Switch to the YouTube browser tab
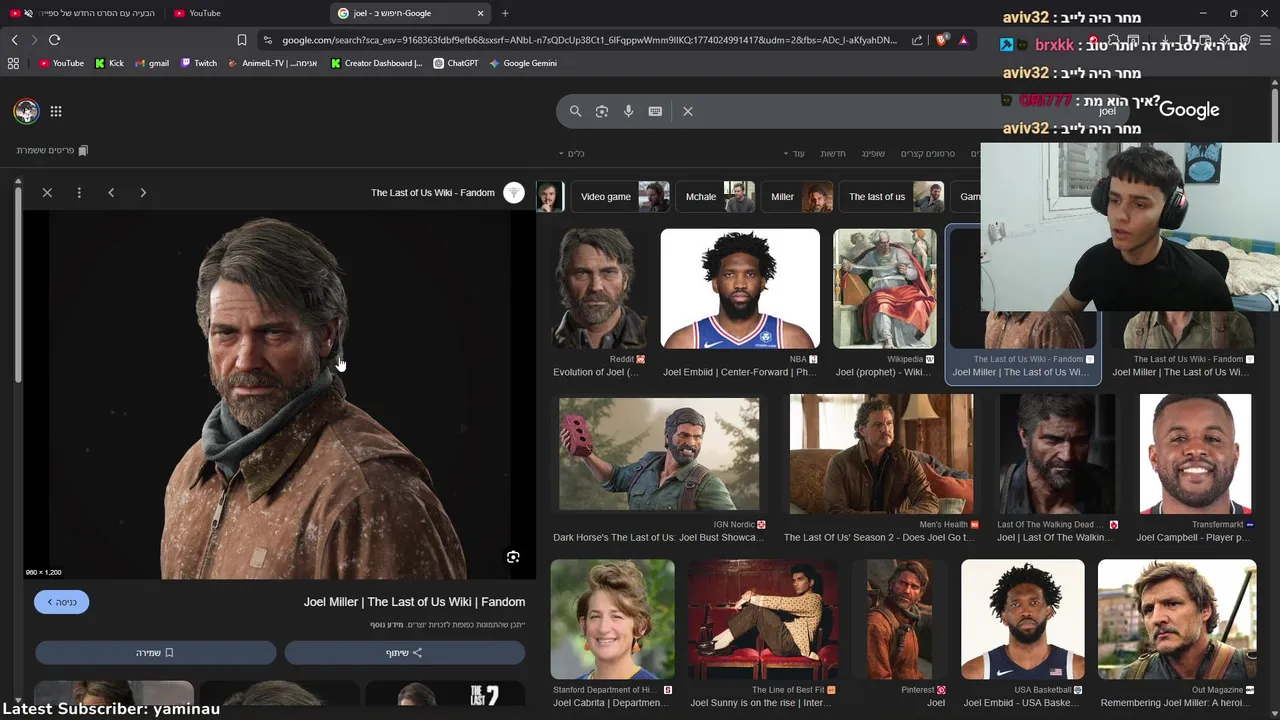Screen dimensions: 1280x720 click(x=240, y=13)
